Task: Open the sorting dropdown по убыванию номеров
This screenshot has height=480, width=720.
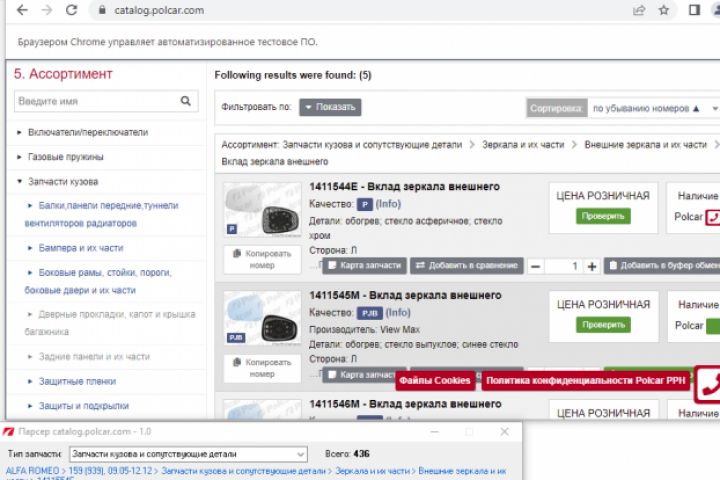Action: [653, 108]
